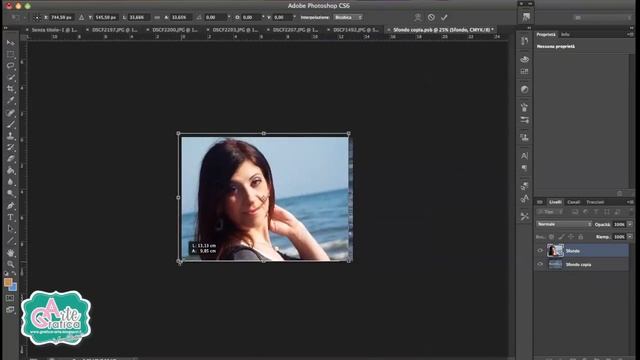Open History panel icon in dock
Screen dimensions: 640x360
[524, 41]
